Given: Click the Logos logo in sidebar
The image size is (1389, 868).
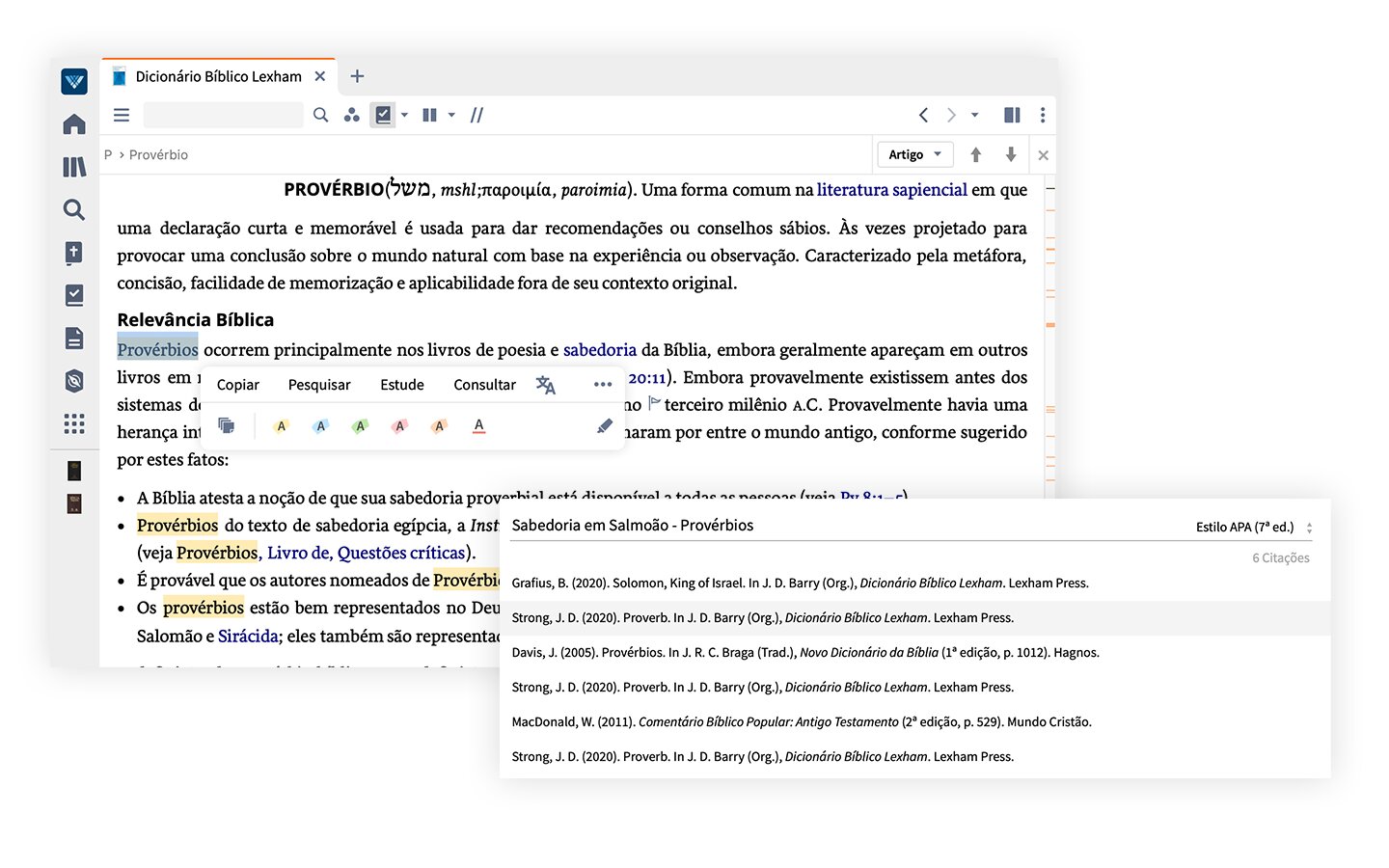Looking at the screenshot, I should pyautogui.click(x=74, y=81).
